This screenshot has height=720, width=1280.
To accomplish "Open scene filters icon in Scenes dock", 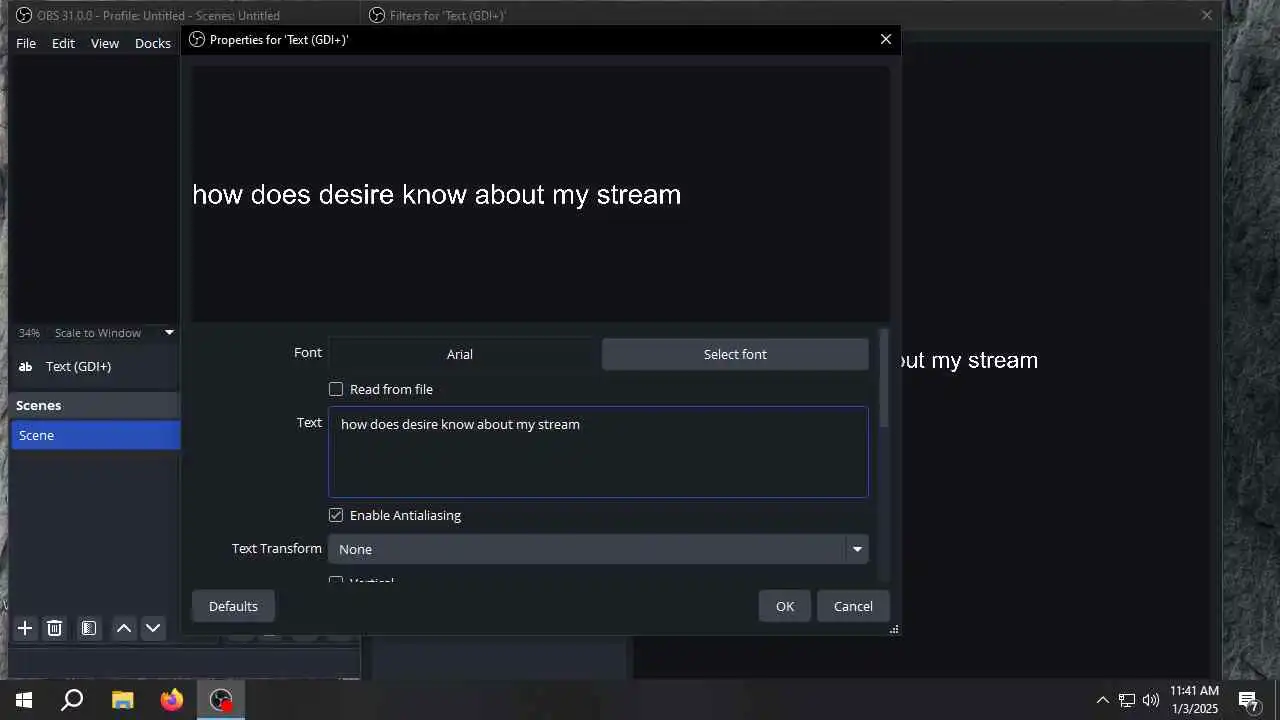I will pos(89,628).
